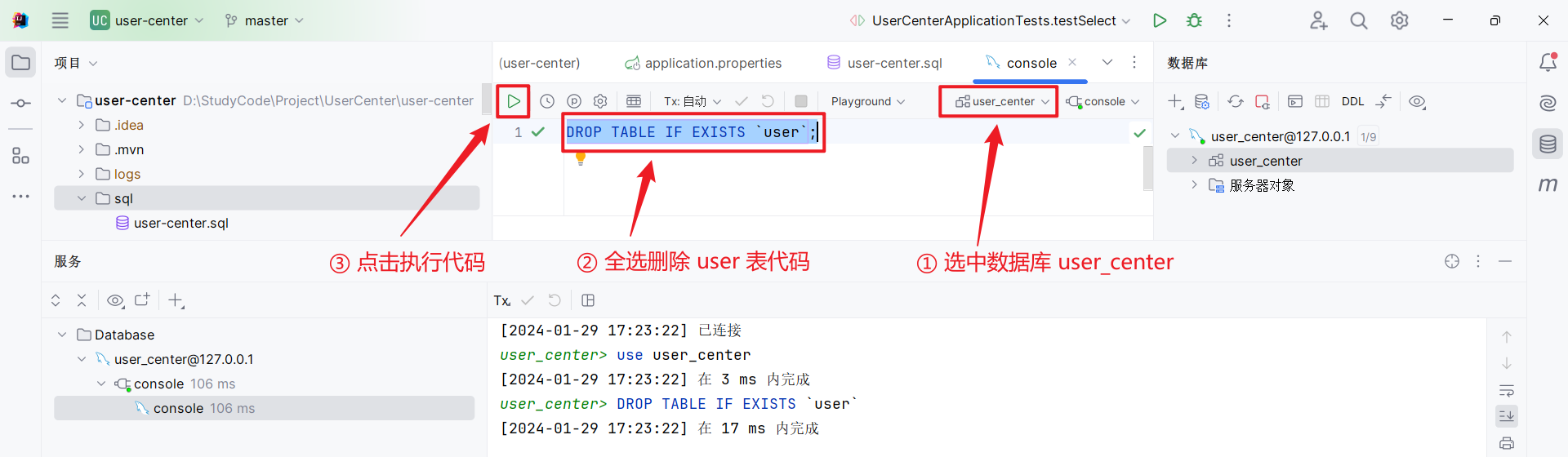Open the AI Assistant spiral icon
The height and width of the screenshot is (457, 1568).
[1548, 103]
